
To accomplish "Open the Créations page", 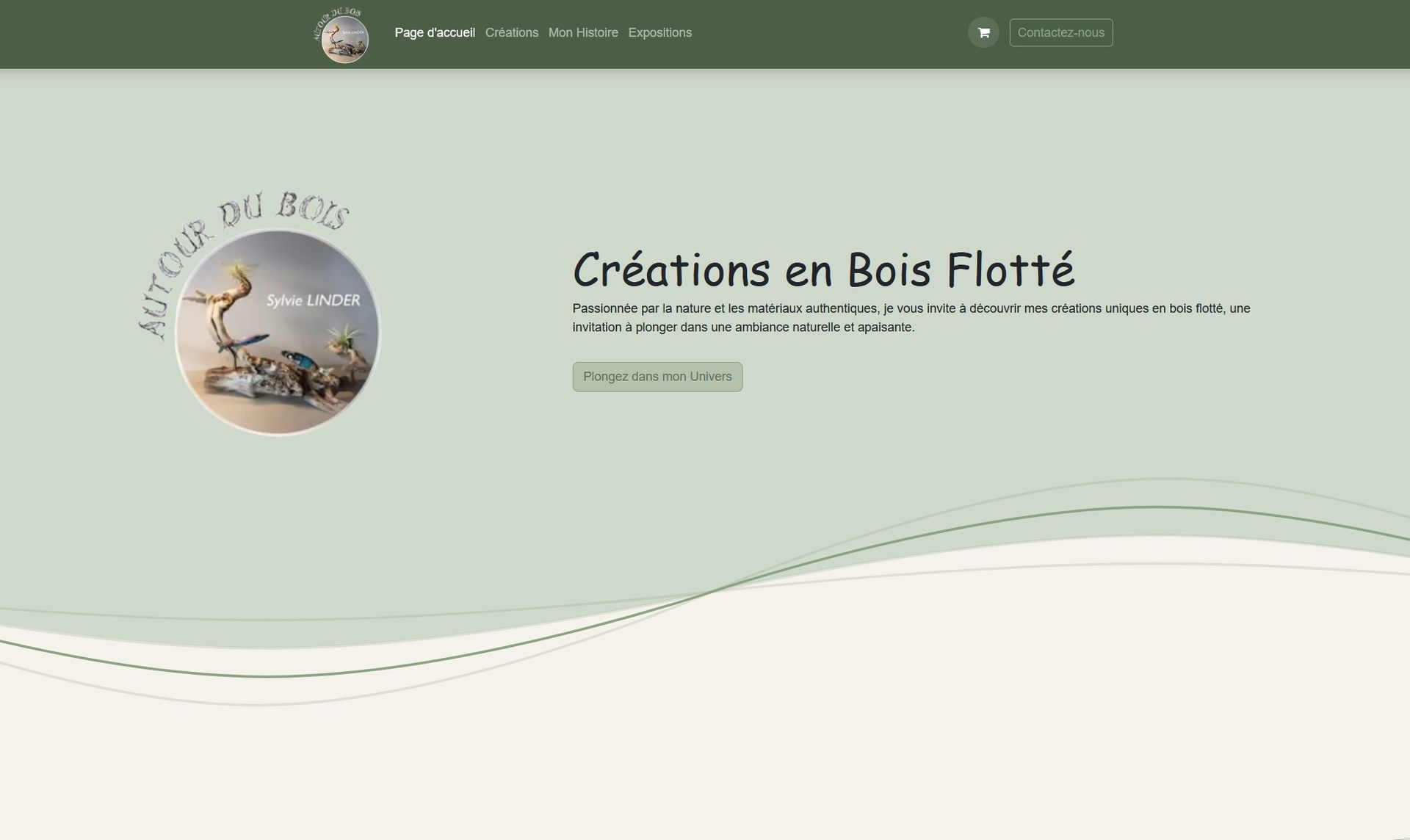I will coord(511,32).
